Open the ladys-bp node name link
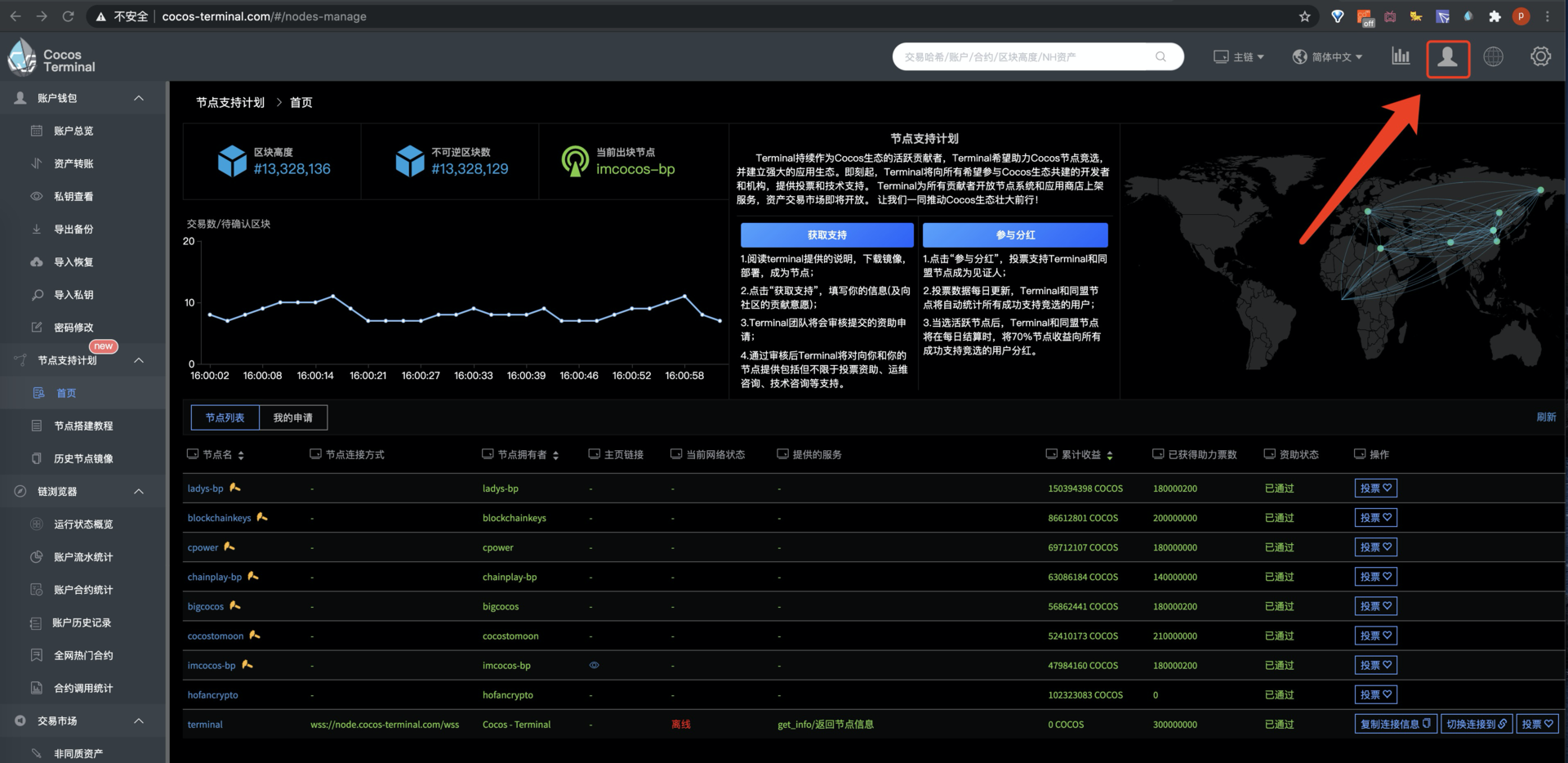 click(x=205, y=489)
